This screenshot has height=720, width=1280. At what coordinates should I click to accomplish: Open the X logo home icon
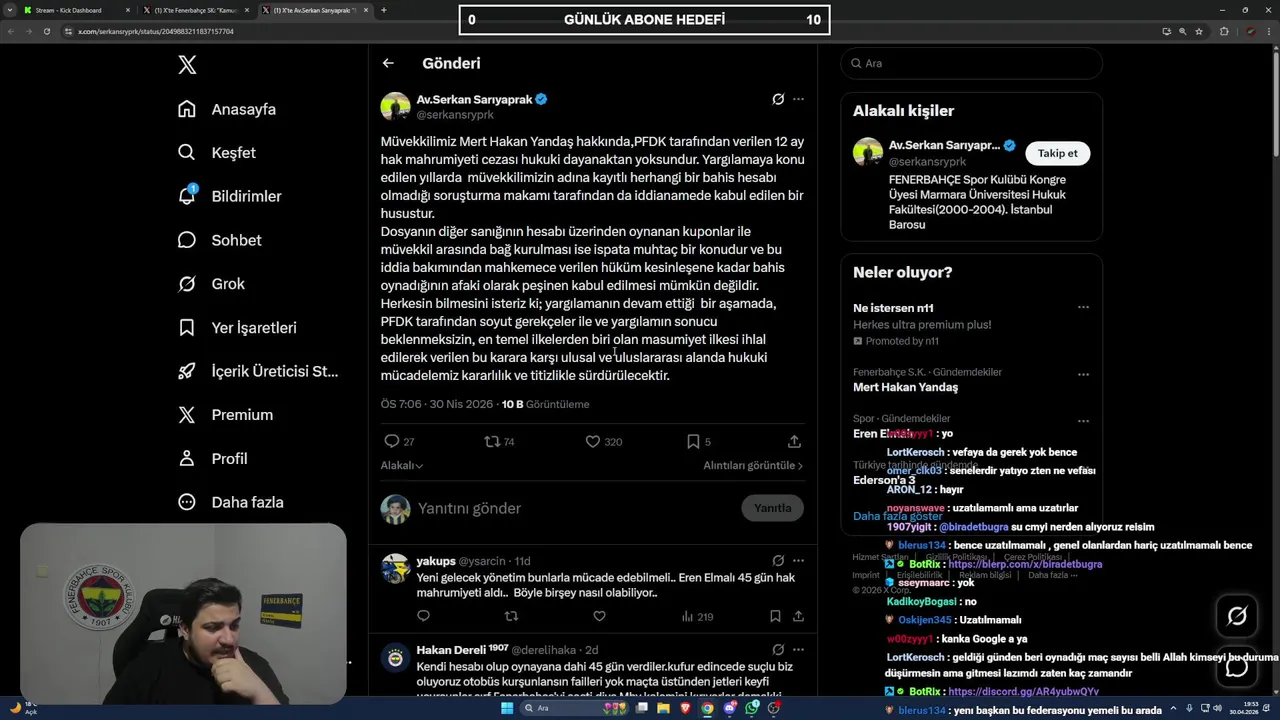(187, 65)
